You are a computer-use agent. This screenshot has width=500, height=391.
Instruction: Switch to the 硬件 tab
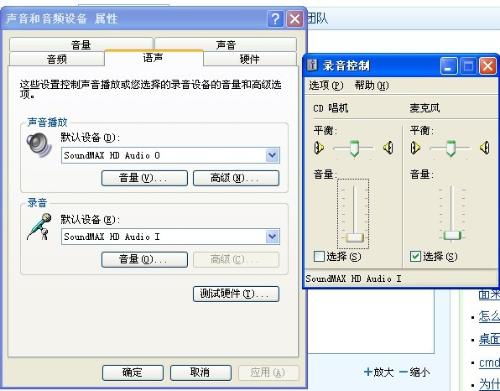pos(249,59)
